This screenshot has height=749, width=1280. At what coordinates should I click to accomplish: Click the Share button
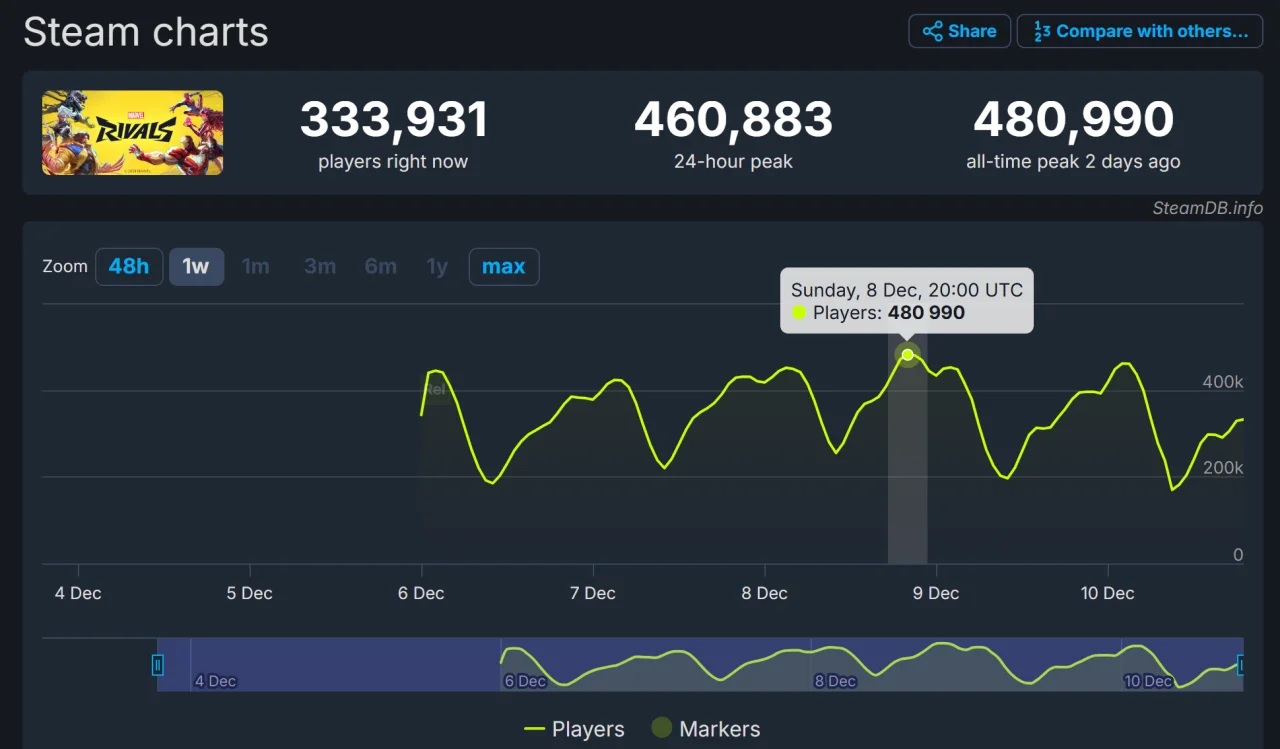pyautogui.click(x=959, y=31)
